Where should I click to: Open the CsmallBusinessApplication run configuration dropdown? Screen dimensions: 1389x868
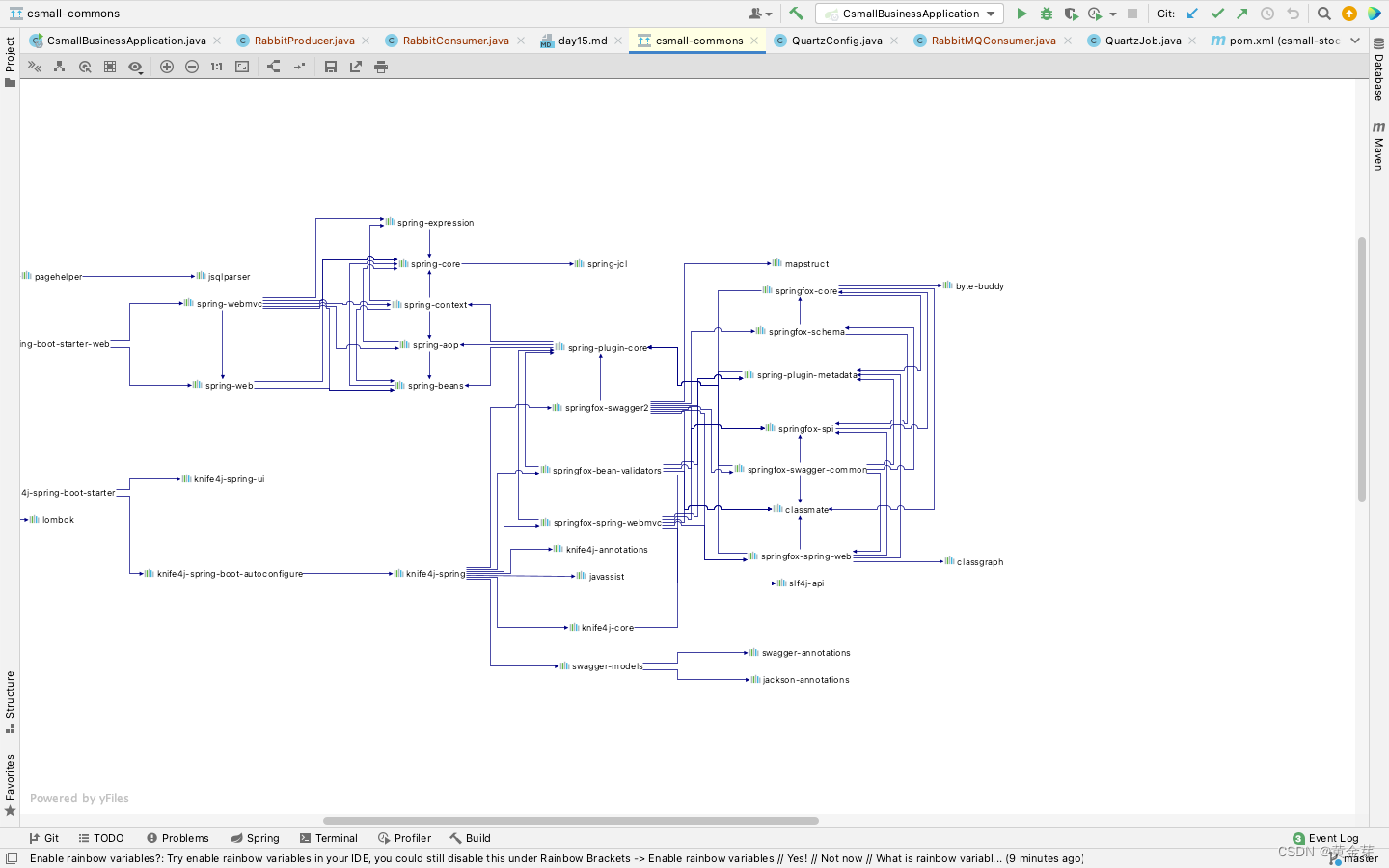[x=910, y=14]
